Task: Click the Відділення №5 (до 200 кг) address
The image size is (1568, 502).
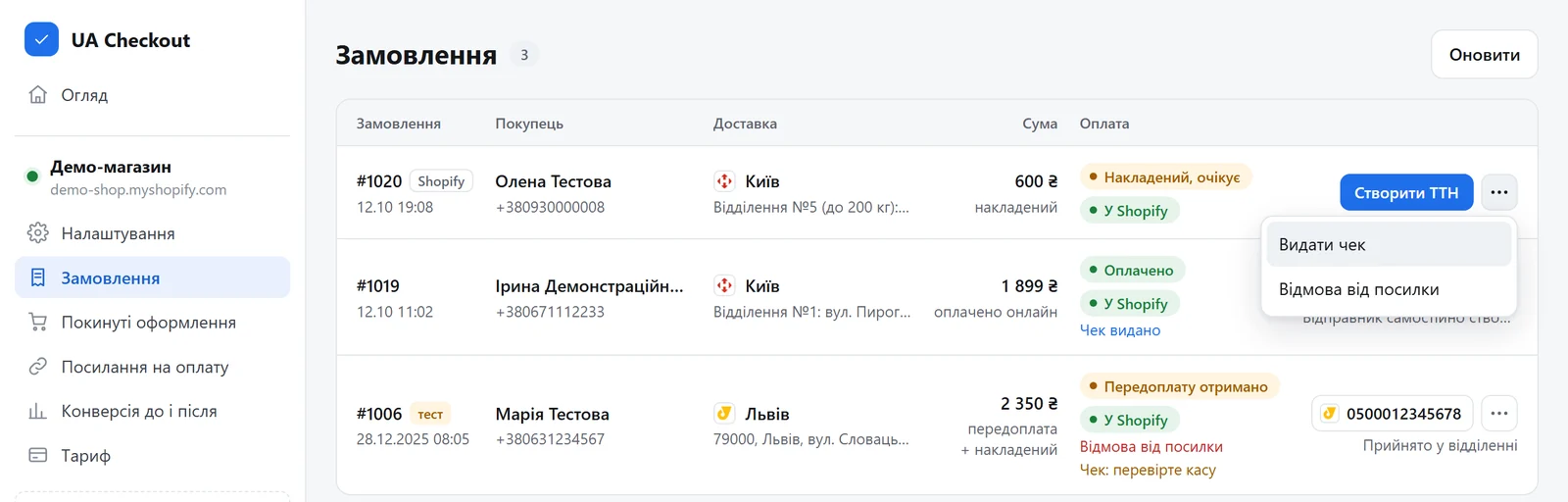Action: [x=811, y=207]
